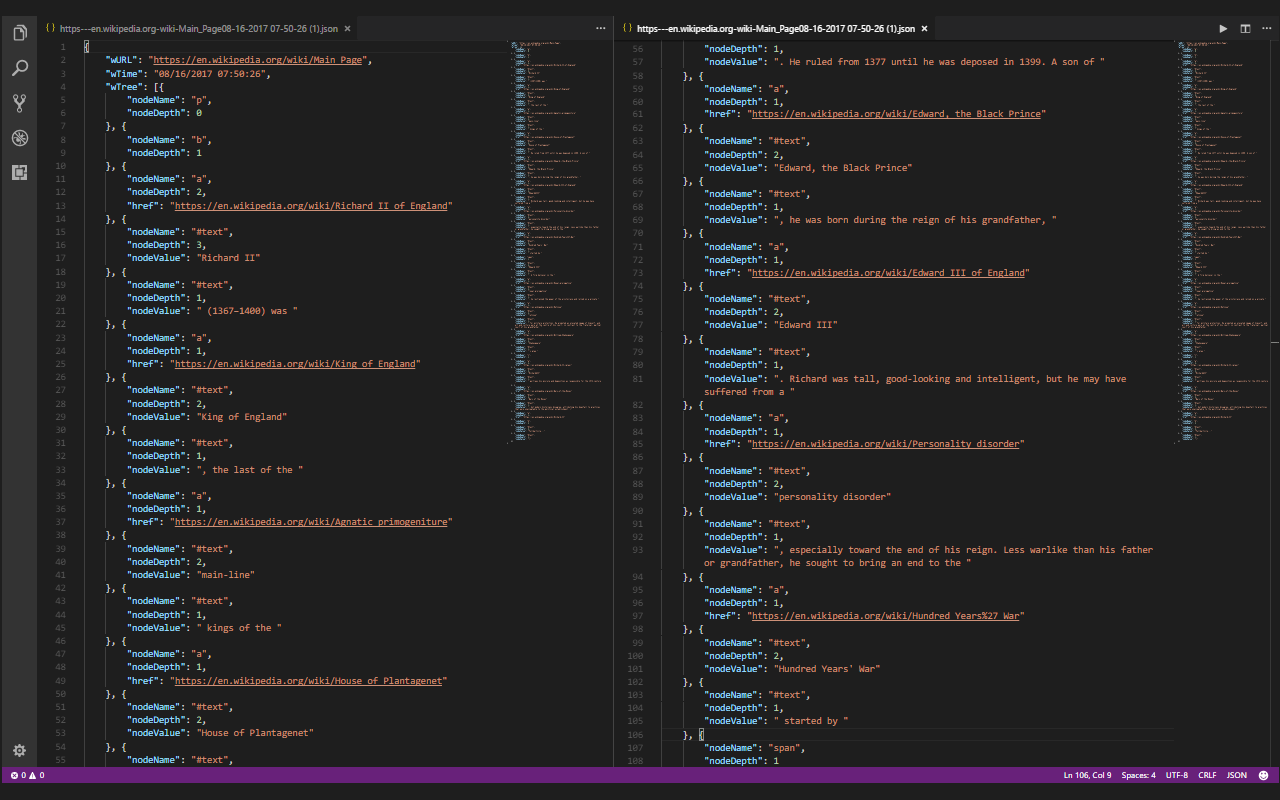This screenshot has width=1280, height=800.
Task: Open the Extensions view
Action: click(x=19, y=172)
